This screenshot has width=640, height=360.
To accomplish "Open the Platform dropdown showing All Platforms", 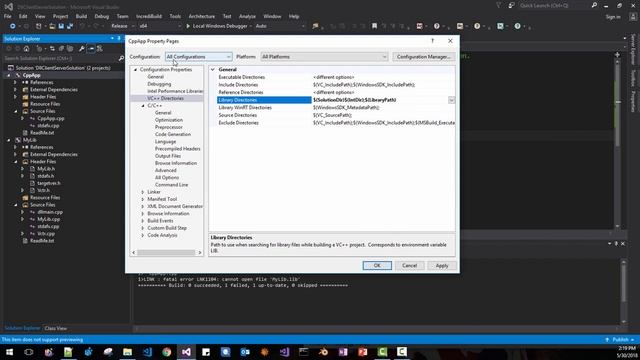I will [x=324, y=57].
